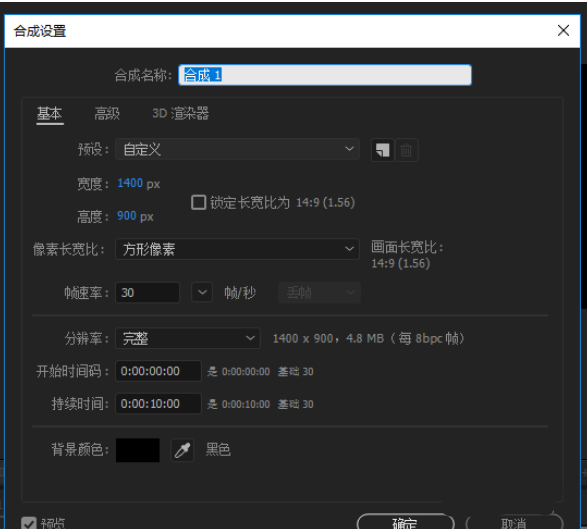Click the delete preset trash icon
The width and height of the screenshot is (587, 529).
[407, 150]
